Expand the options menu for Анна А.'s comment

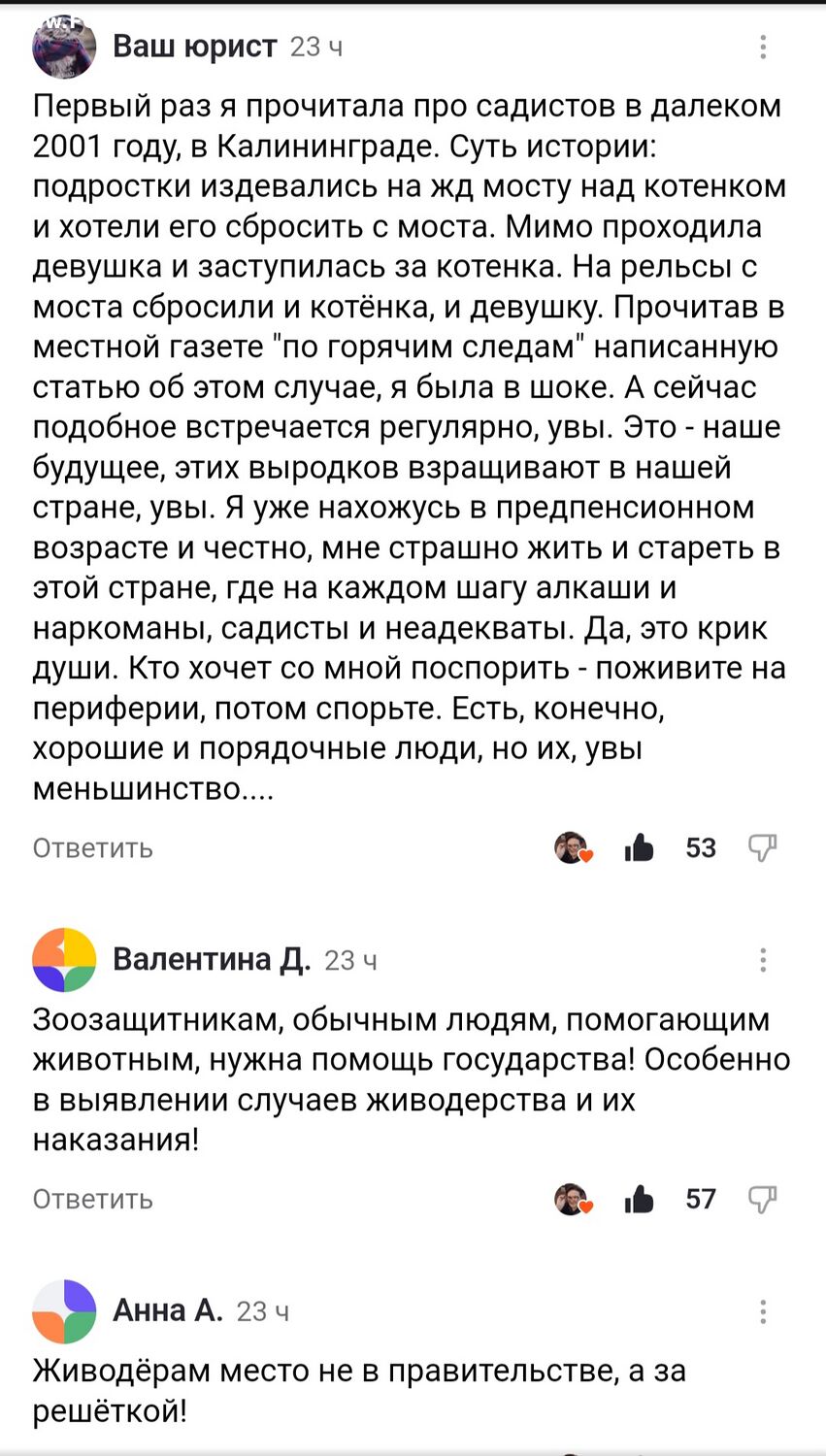763,1311
